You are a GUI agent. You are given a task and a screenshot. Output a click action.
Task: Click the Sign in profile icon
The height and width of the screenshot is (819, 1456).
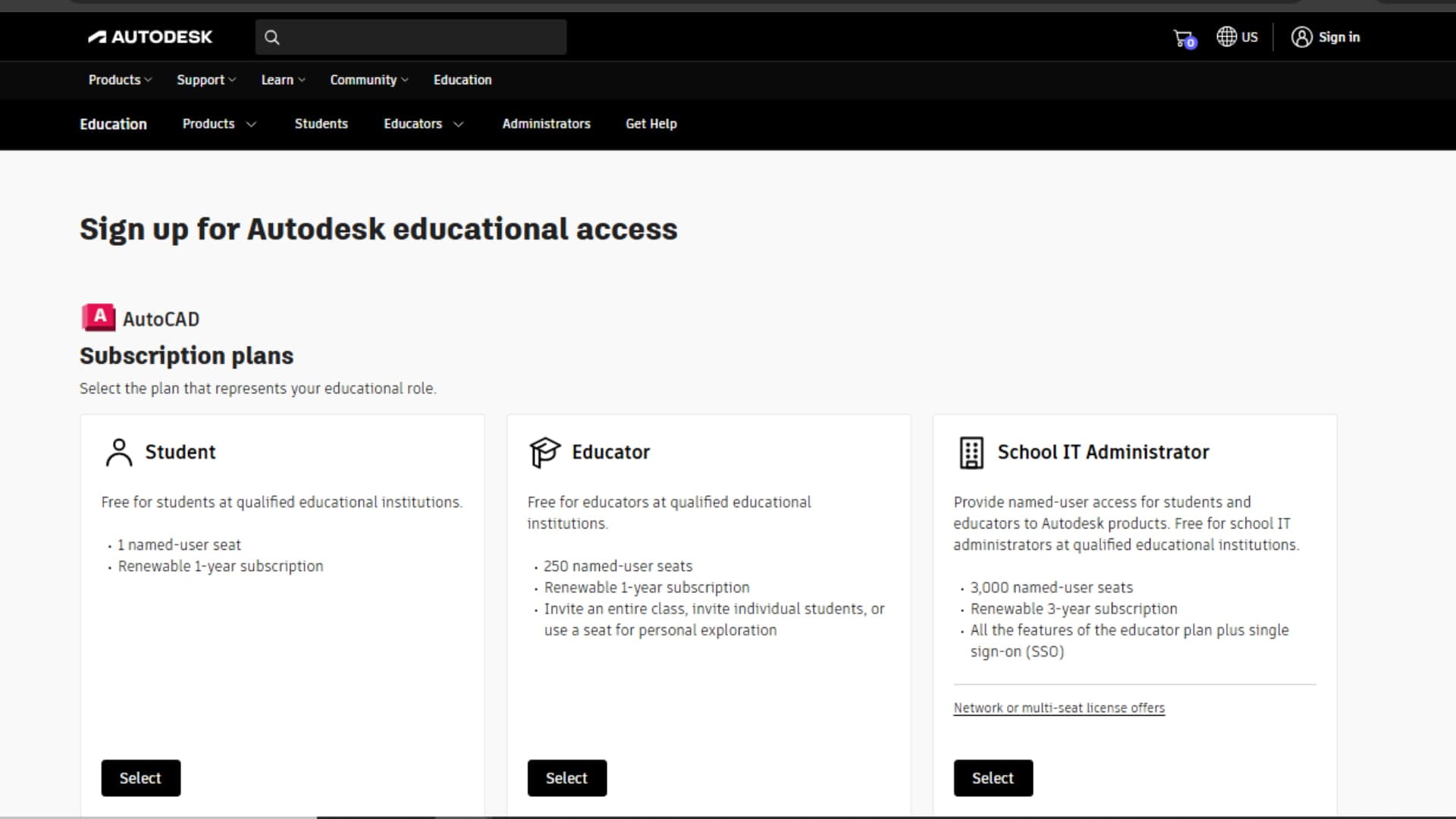pyautogui.click(x=1301, y=37)
